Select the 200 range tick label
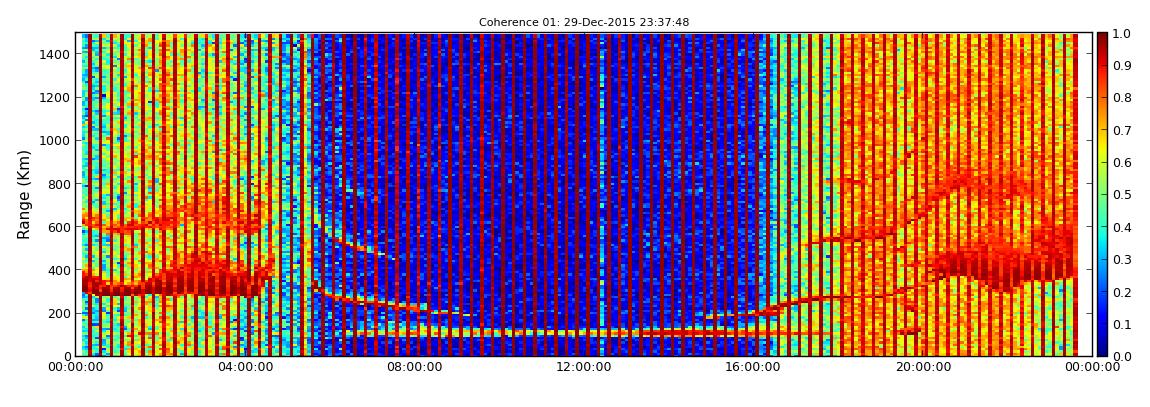The height and width of the screenshot is (407, 1150). (x=58, y=313)
